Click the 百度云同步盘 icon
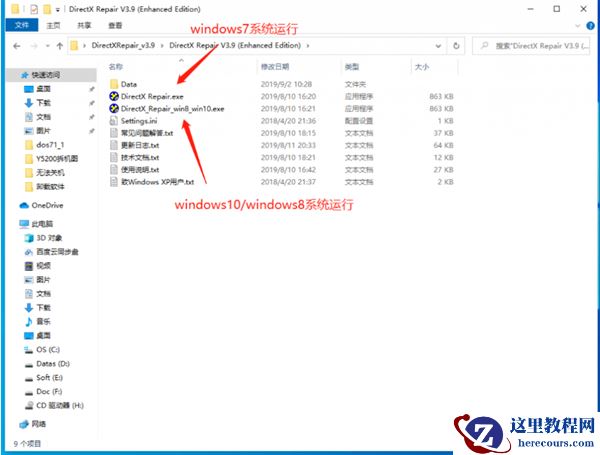 click(x=29, y=252)
